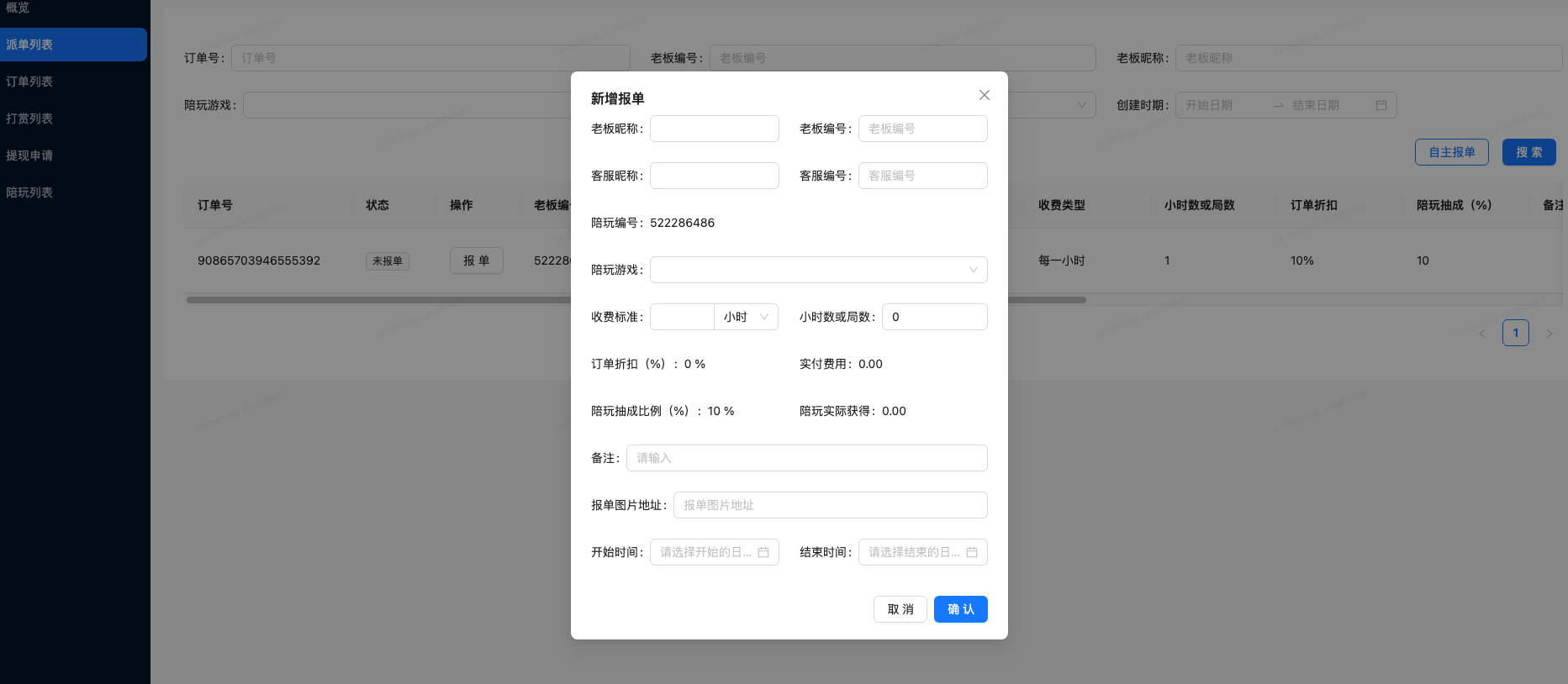Click the 取消 button
Viewport: 1568px width, 684px height.
(900, 609)
